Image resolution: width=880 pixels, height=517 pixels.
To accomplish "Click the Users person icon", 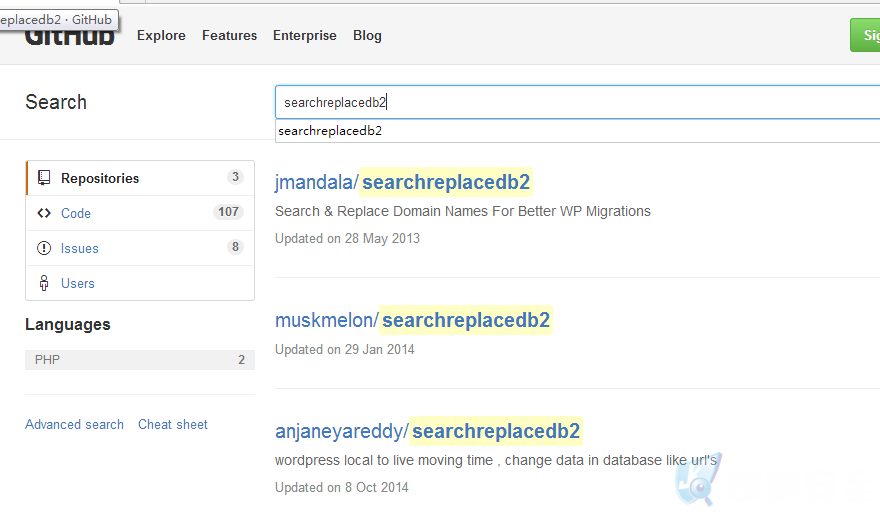I will pos(44,283).
